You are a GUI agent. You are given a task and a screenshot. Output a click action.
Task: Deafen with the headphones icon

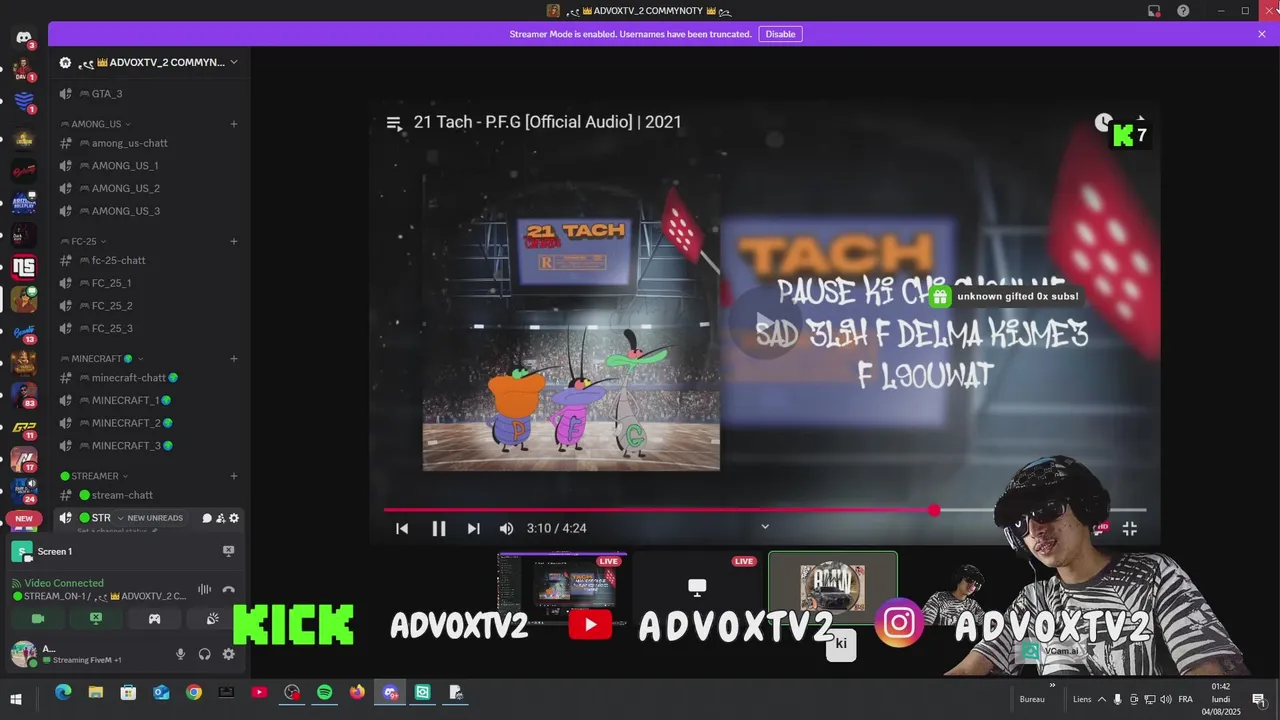(x=205, y=654)
